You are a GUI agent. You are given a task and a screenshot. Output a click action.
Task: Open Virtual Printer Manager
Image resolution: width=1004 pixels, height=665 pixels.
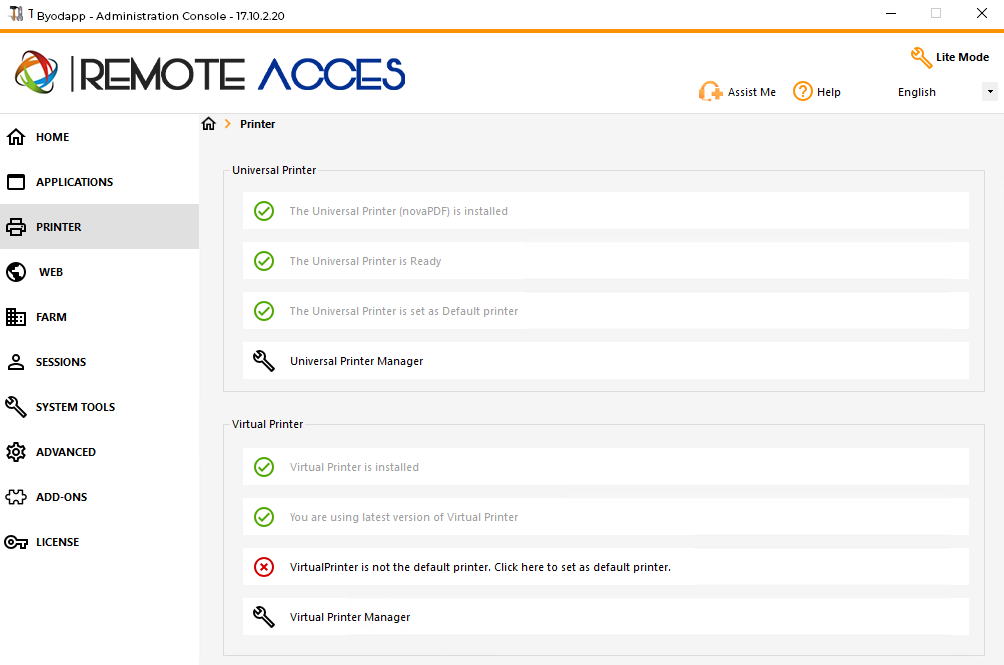[350, 617]
